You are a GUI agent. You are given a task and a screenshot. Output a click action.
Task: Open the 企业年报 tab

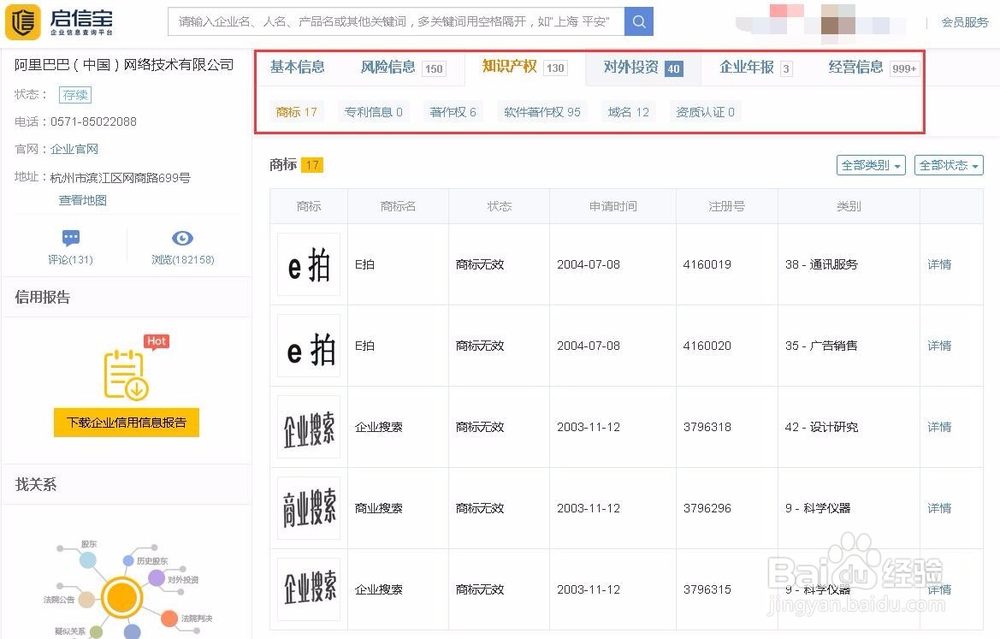pos(756,68)
